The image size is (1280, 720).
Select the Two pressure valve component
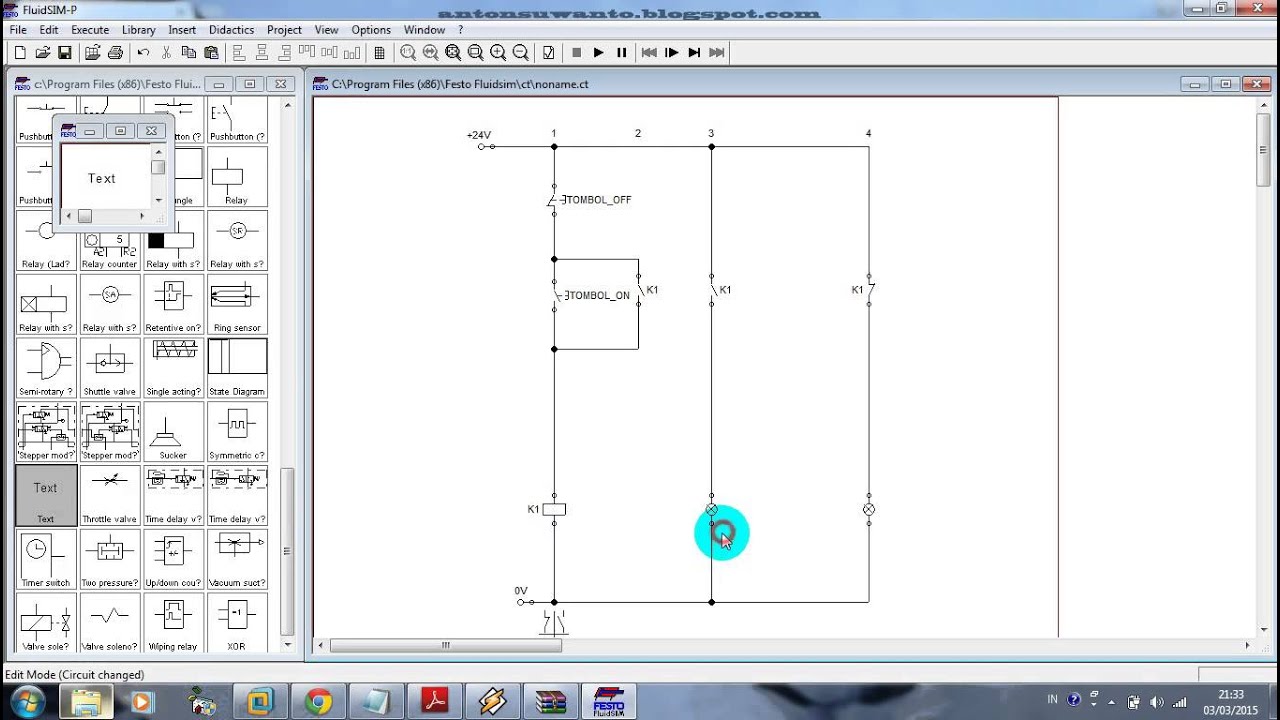(109, 560)
